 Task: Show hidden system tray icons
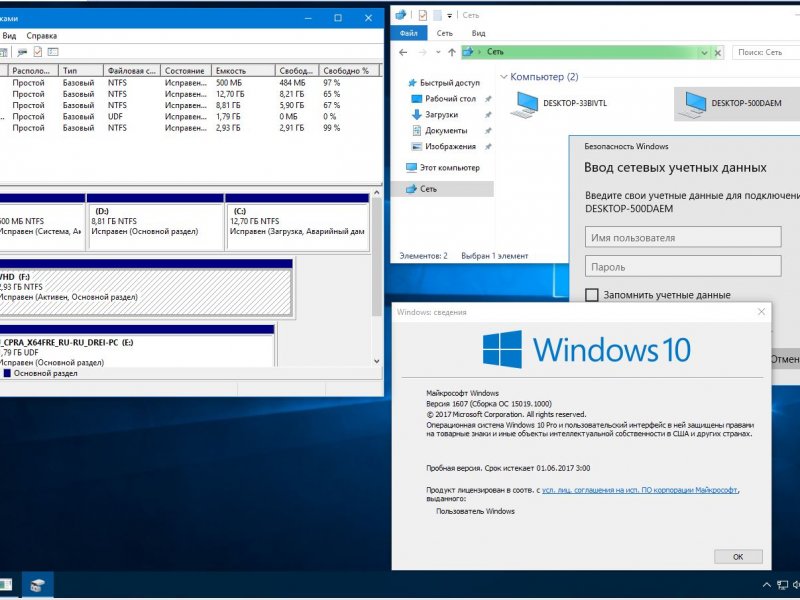point(766,585)
